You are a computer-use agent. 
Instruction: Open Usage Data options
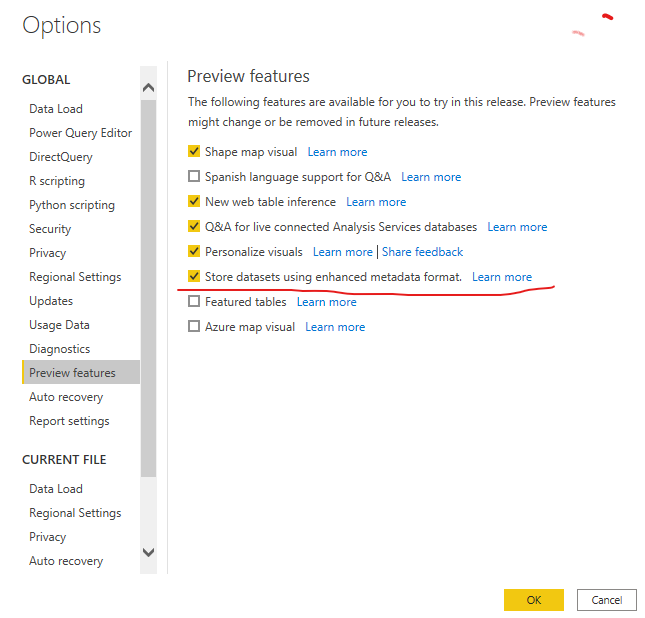pyautogui.click(x=59, y=325)
